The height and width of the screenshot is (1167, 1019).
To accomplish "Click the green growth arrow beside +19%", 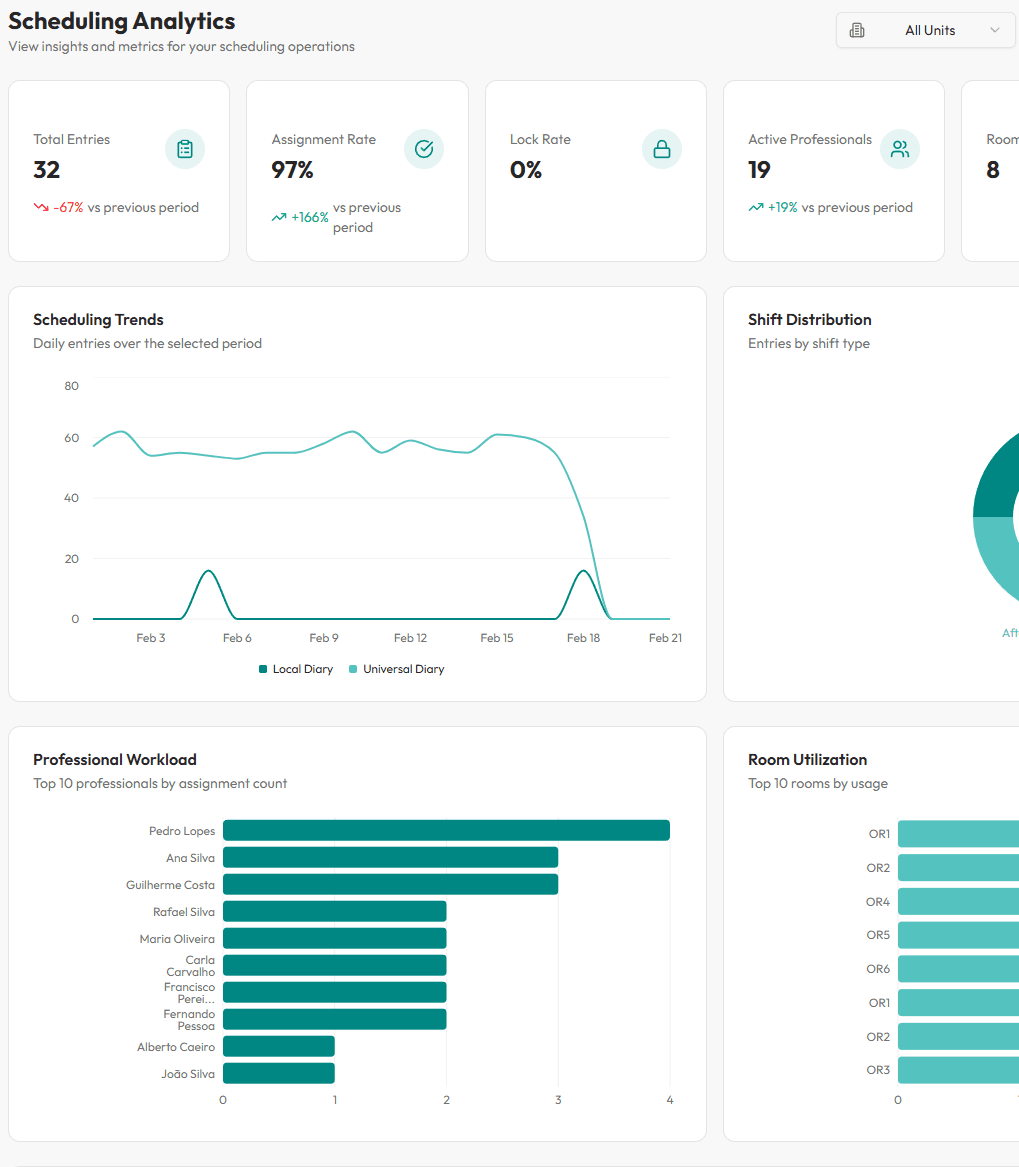I will 755,207.
